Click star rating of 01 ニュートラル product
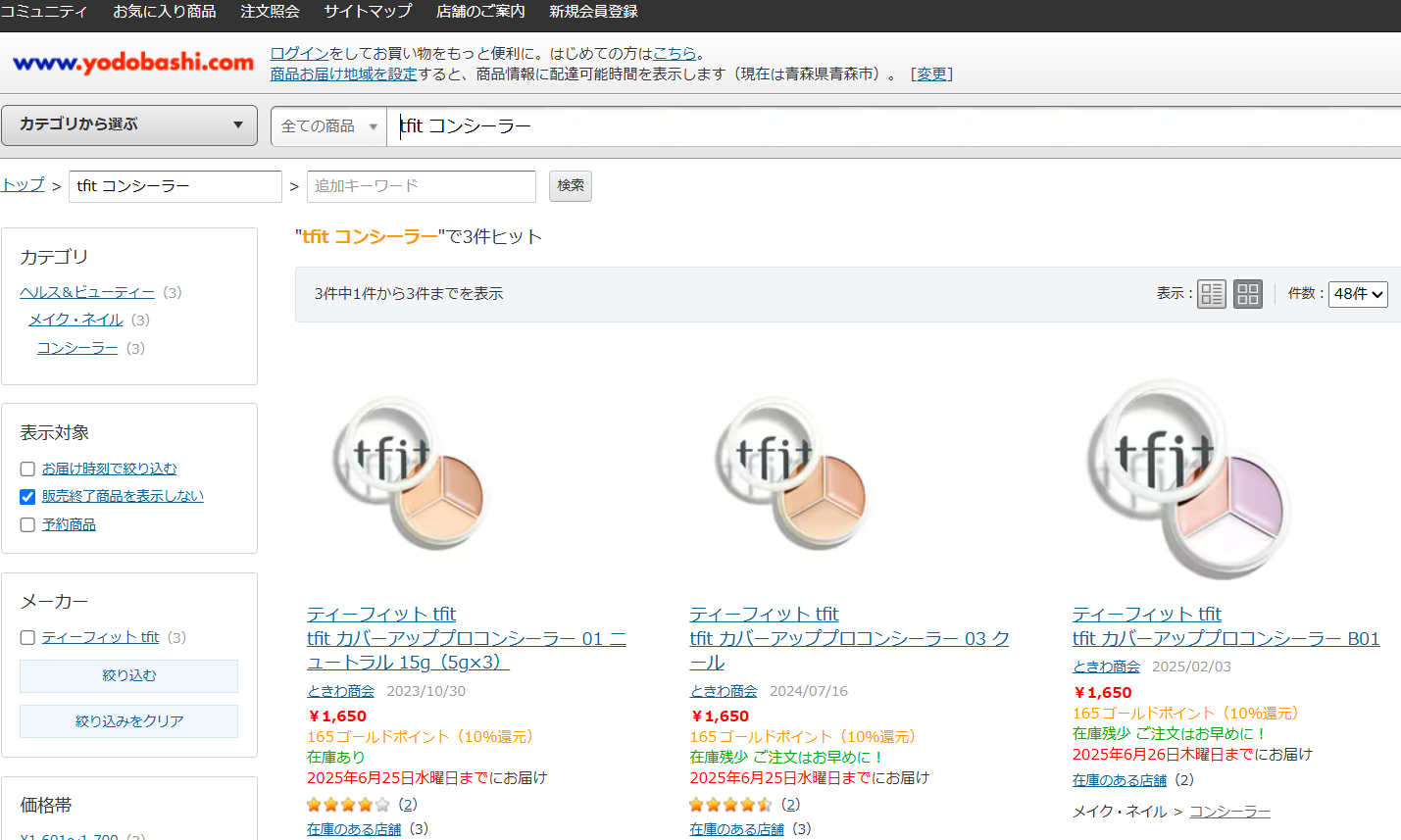The image size is (1401, 840). [x=348, y=805]
